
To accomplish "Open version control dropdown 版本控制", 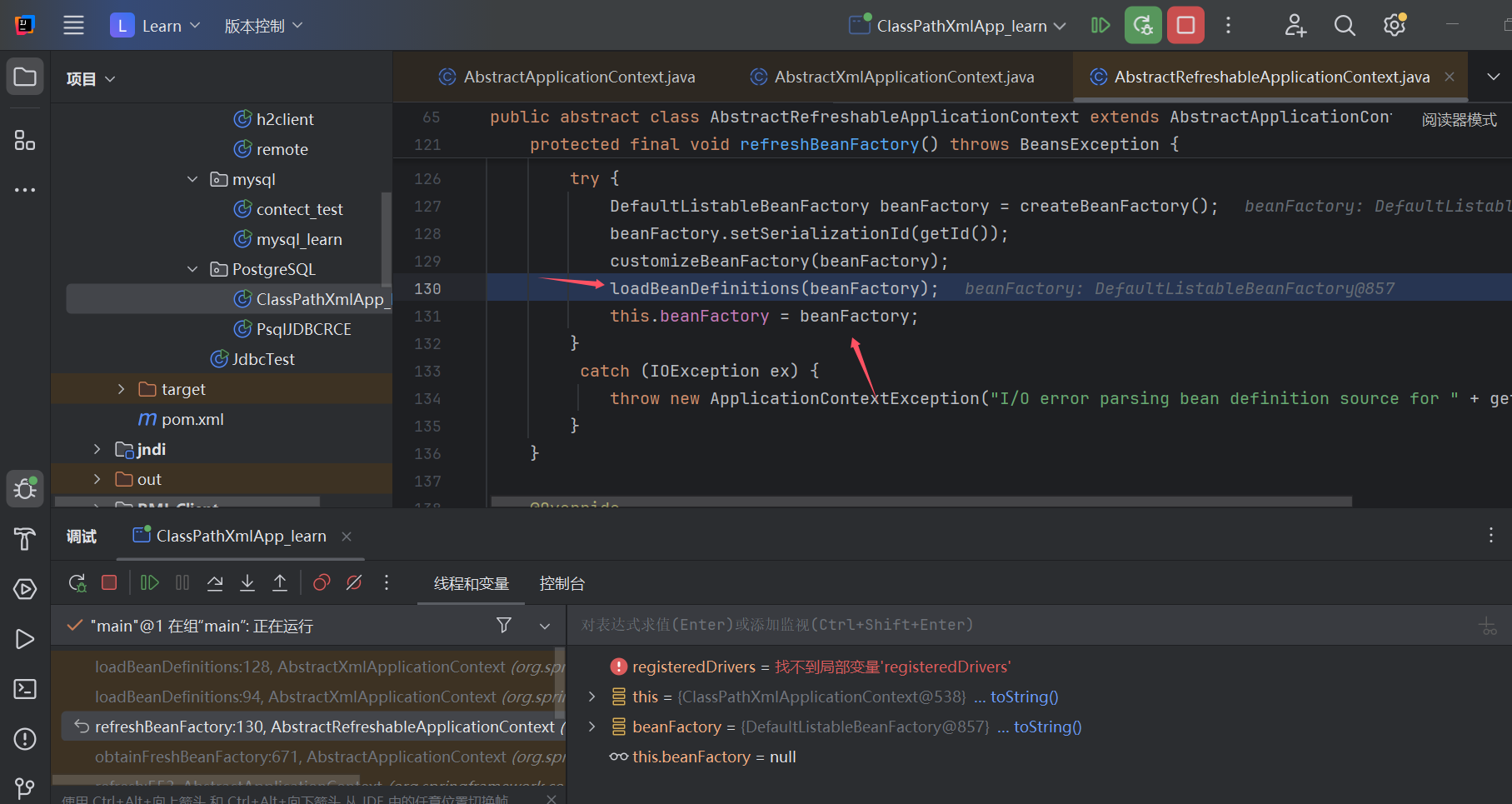I will coord(263,26).
